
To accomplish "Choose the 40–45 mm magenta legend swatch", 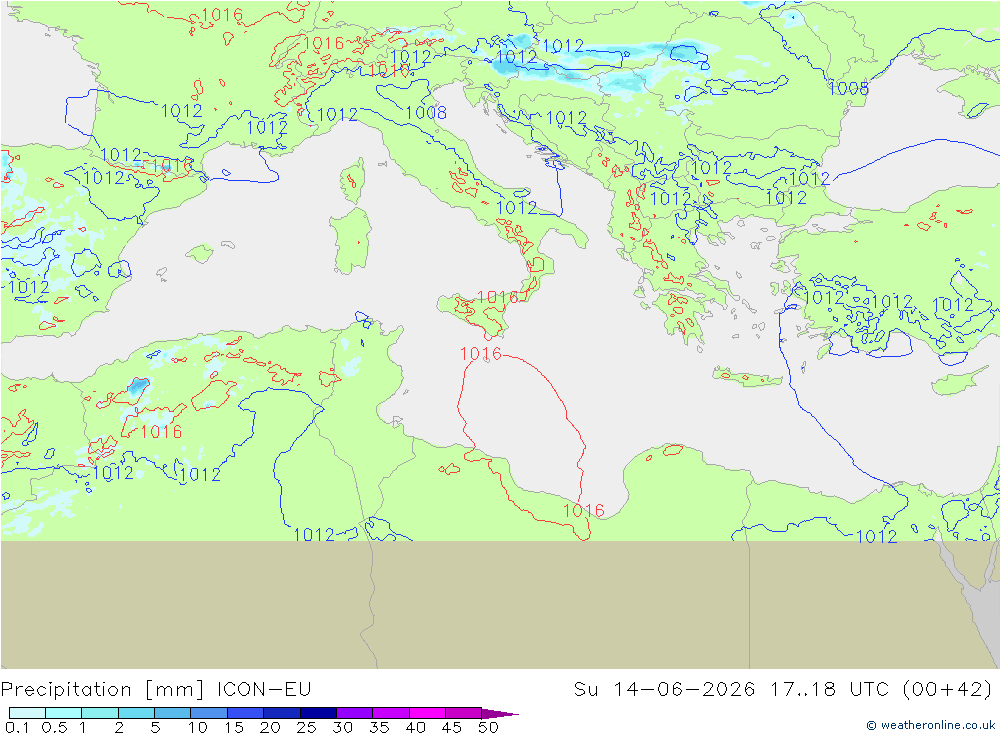I will [x=427, y=713].
